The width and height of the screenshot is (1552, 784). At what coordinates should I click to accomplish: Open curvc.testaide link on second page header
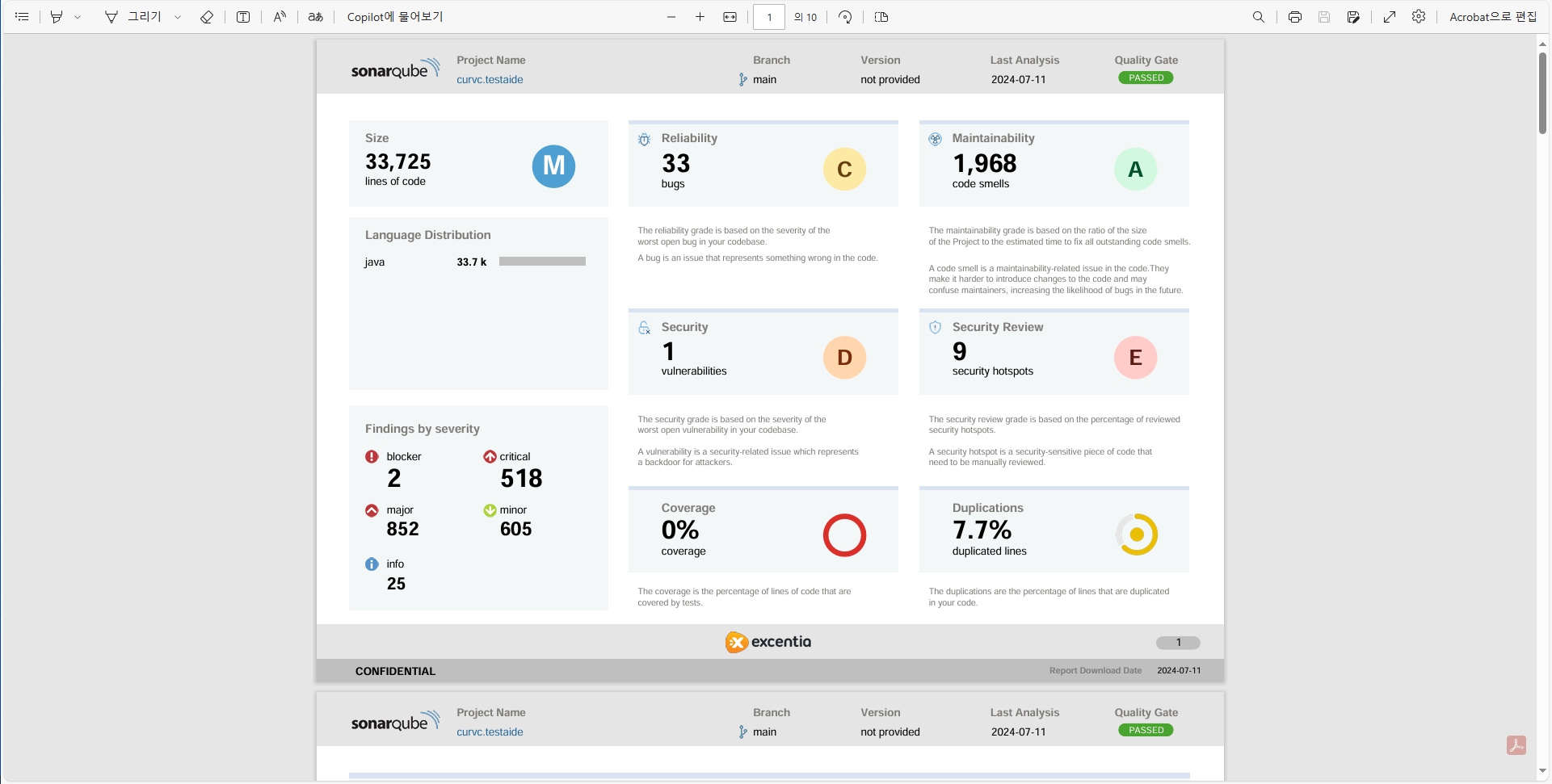490,732
